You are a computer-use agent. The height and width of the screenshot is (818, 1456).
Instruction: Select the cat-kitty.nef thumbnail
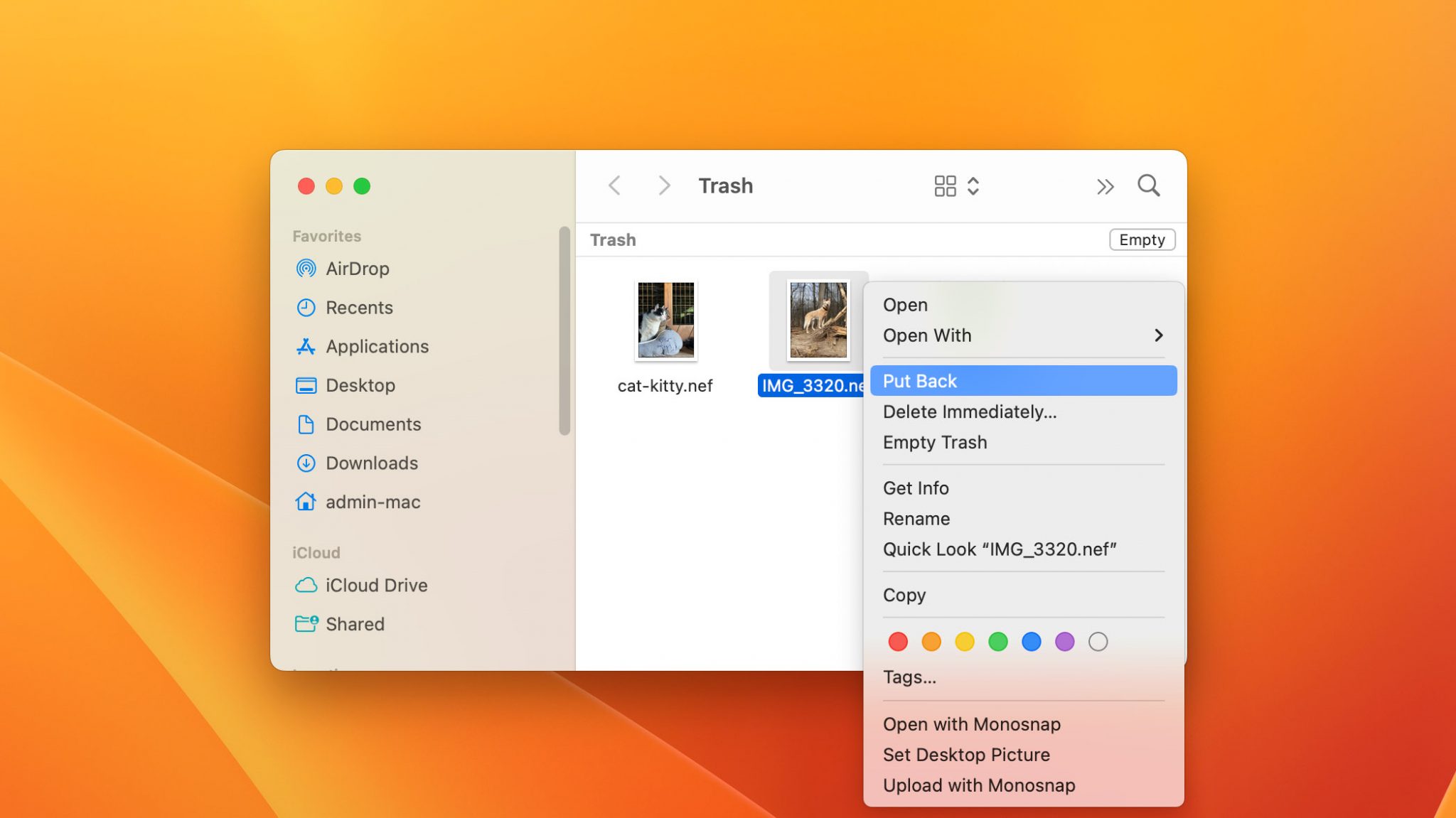665,320
